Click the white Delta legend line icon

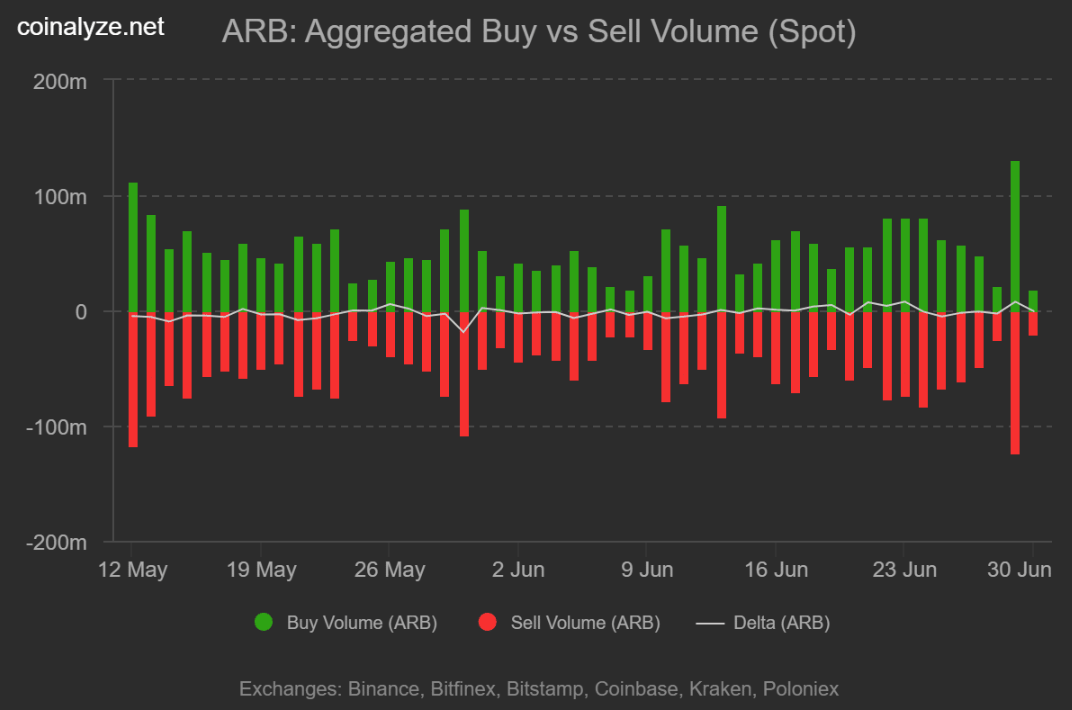(x=710, y=623)
